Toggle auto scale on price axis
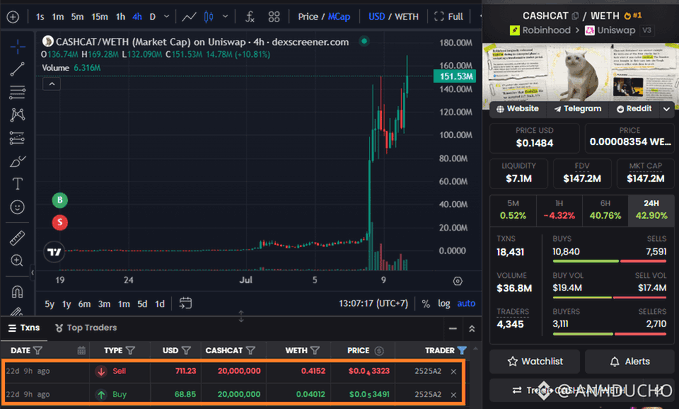 click(466, 304)
